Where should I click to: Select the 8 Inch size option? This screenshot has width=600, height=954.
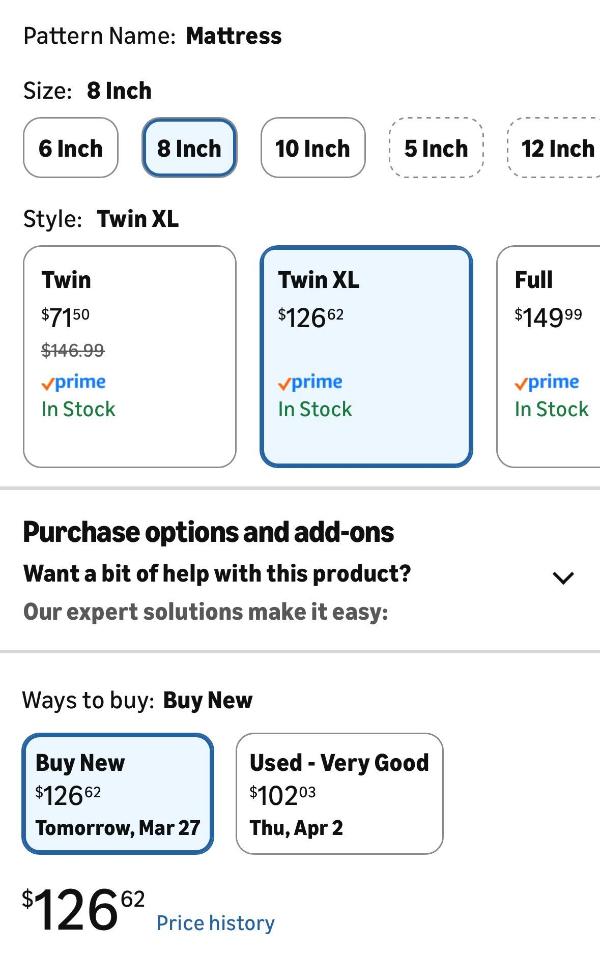189,148
